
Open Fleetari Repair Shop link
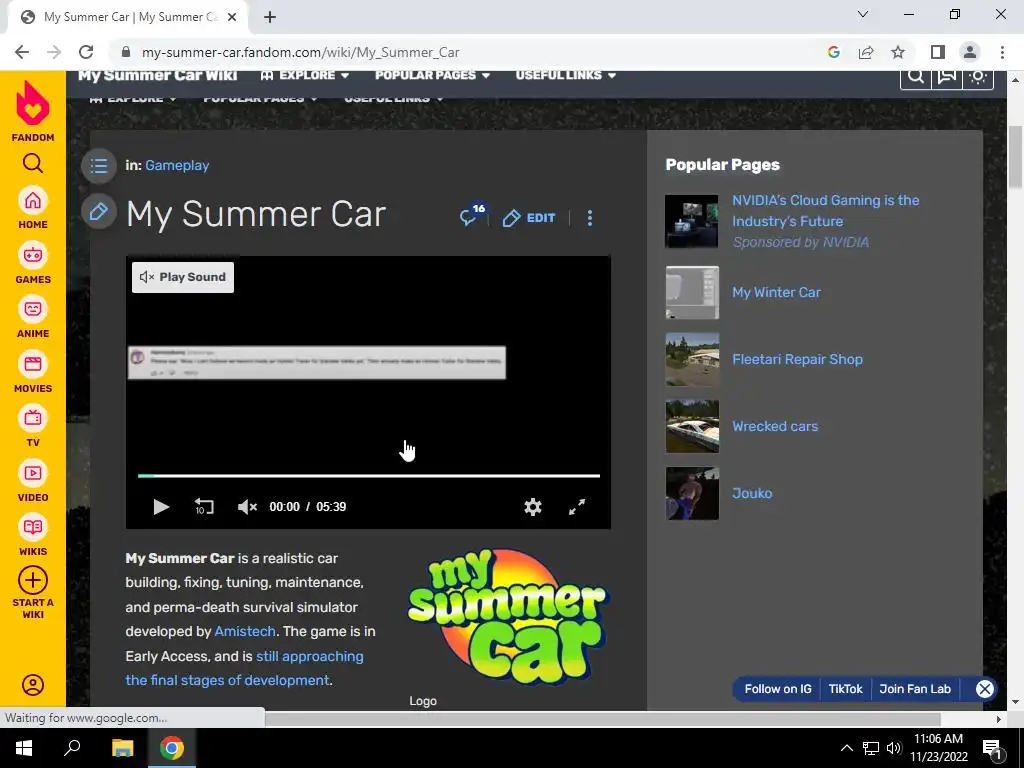(x=797, y=359)
